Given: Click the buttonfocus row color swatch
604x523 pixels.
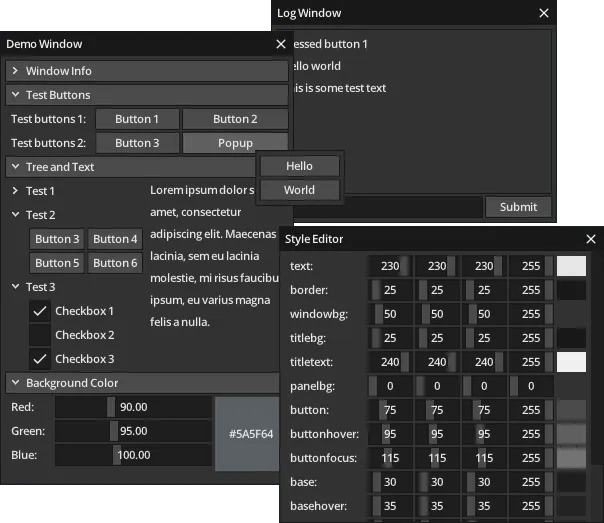Looking at the screenshot, I should (x=571, y=458).
